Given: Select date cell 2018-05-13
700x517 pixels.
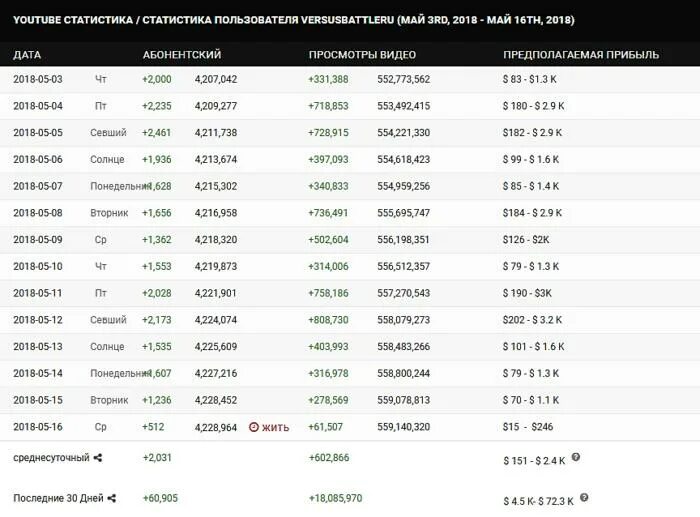Looking at the screenshot, I should point(38,346).
